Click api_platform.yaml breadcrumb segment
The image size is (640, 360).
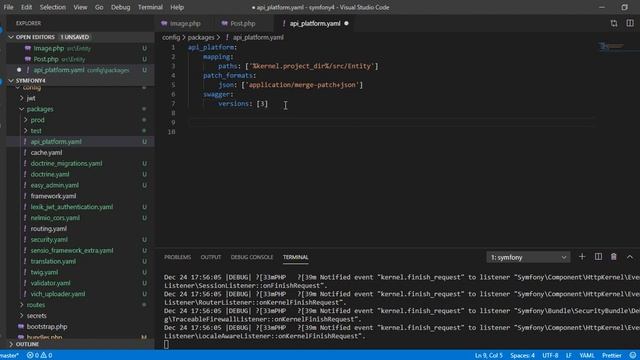tap(258, 38)
